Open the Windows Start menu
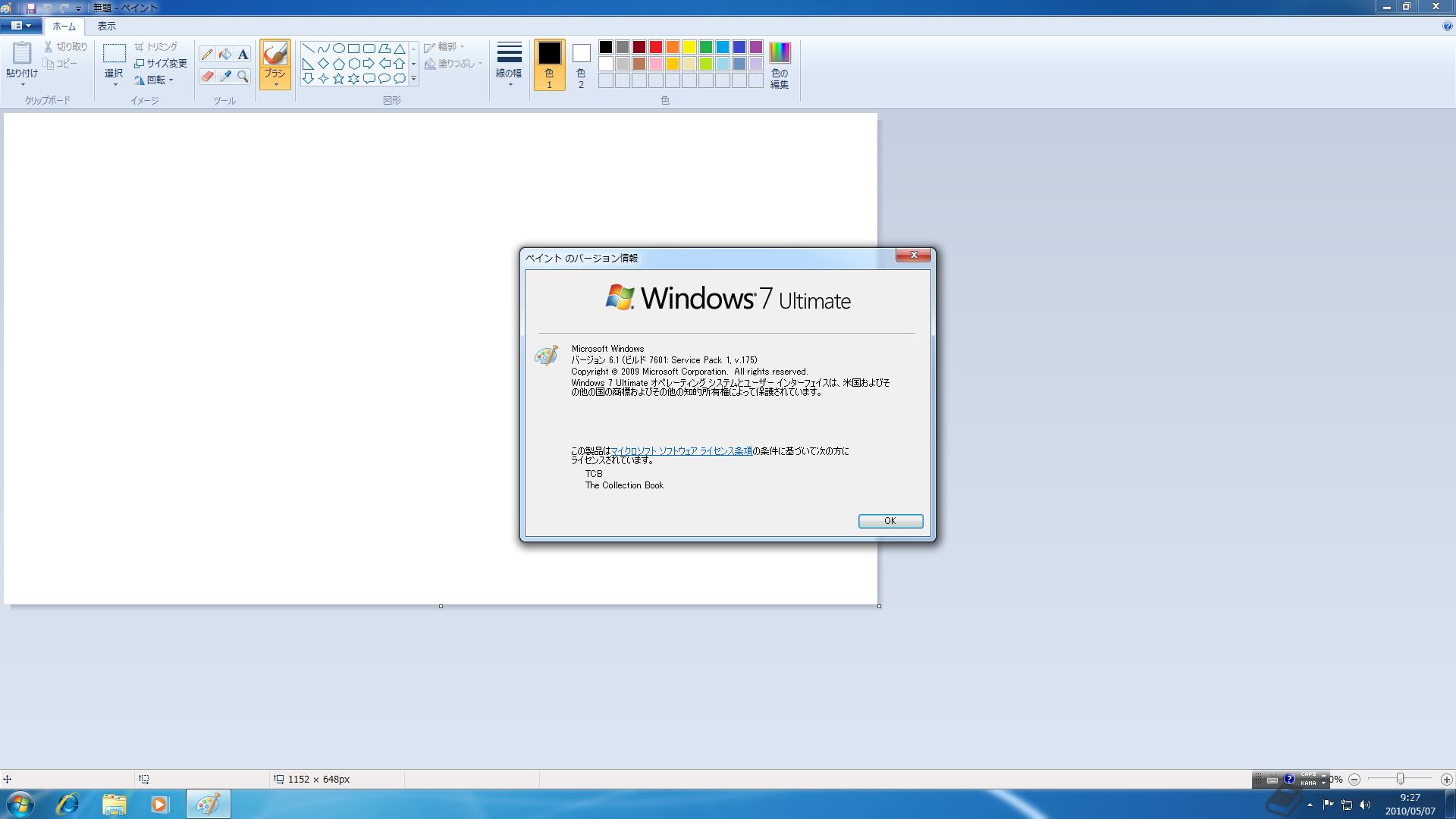This screenshot has height=819, width=1456. [x=20, y=804]
